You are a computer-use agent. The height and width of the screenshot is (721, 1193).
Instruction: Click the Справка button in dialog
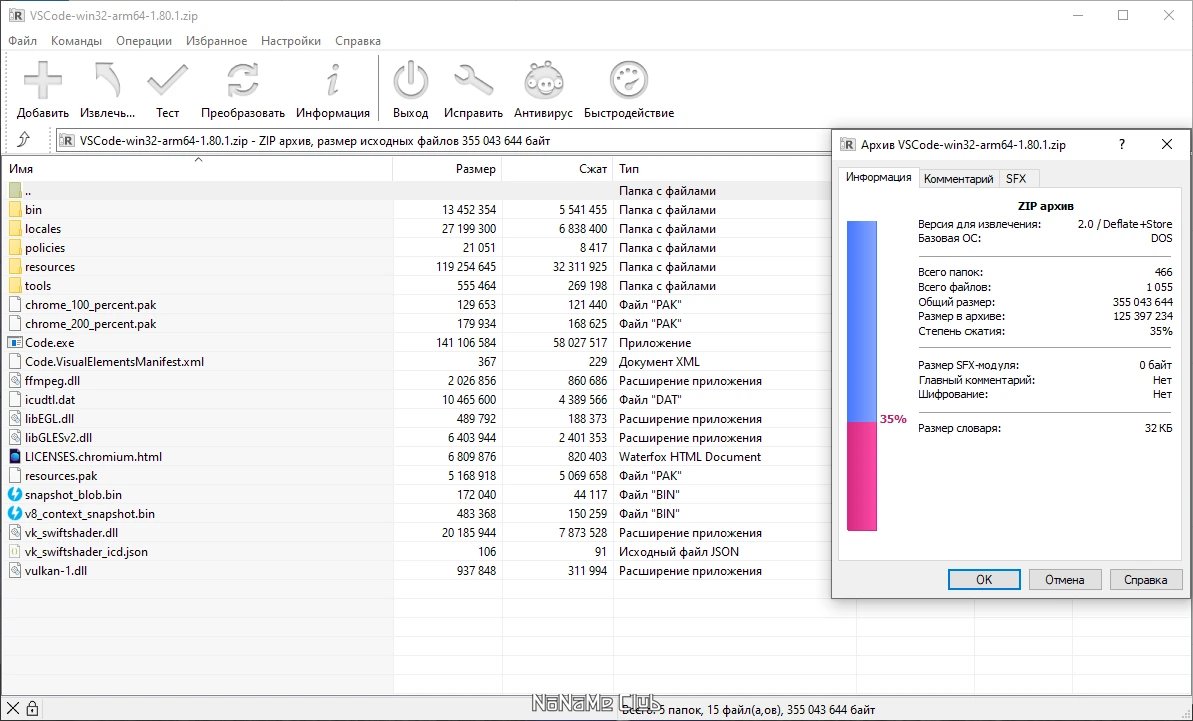click(x=1145, y=579)
